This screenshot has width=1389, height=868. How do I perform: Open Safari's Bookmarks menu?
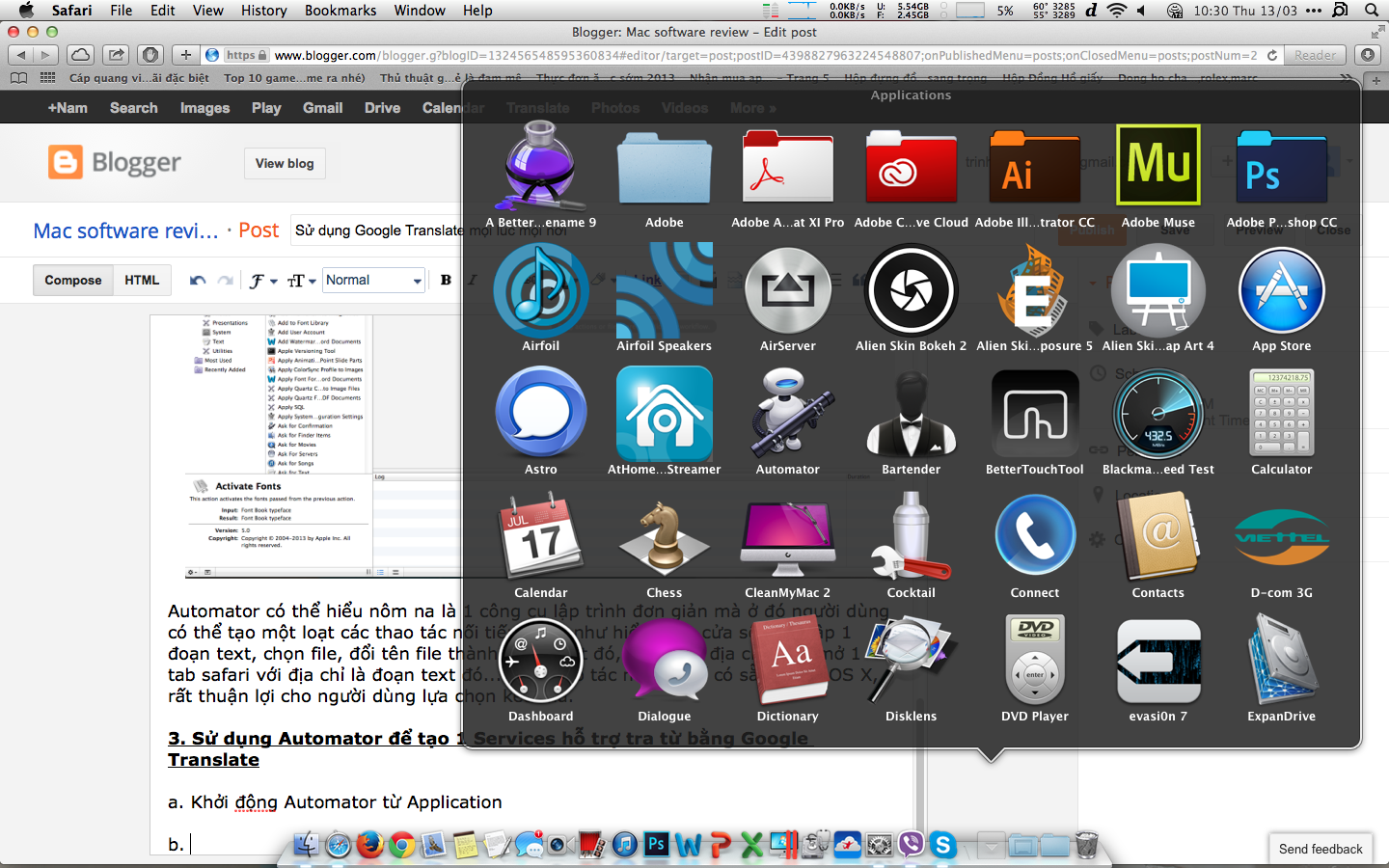click(340, 10)
